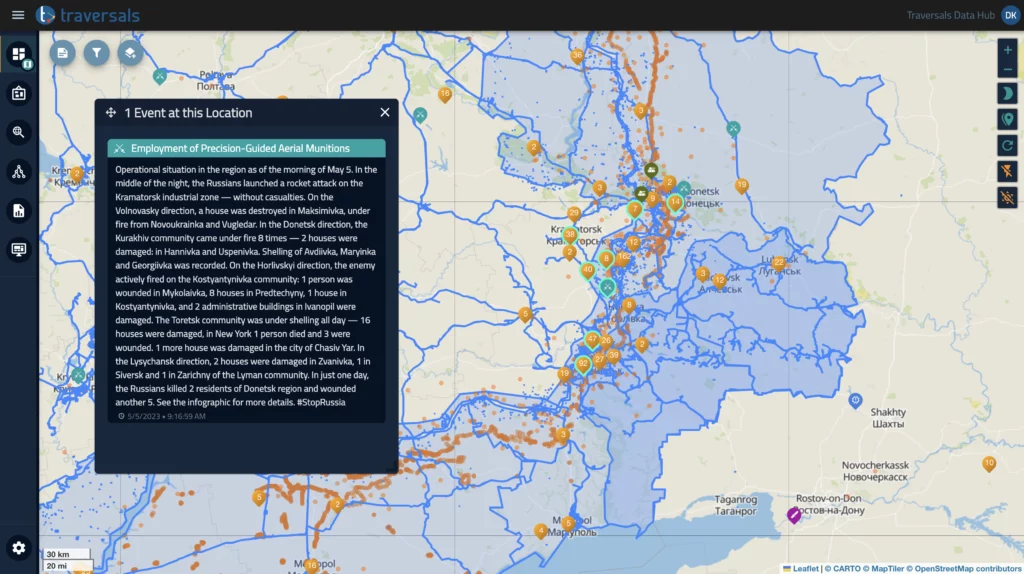Open the cluster marker labeled 40
Screen dimensions: 1024x574
588,270
